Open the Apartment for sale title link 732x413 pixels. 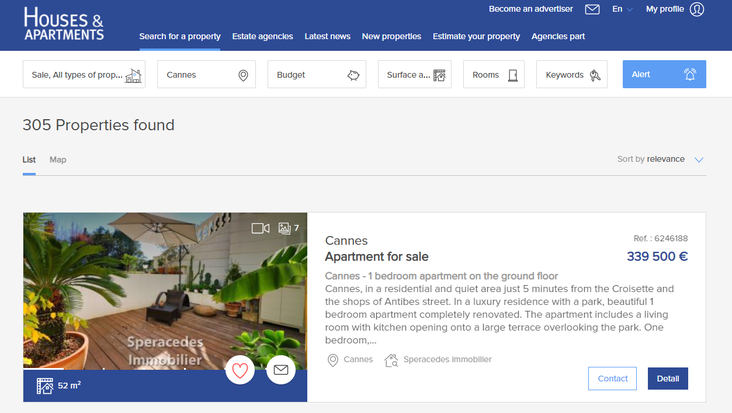pos(377,257)
